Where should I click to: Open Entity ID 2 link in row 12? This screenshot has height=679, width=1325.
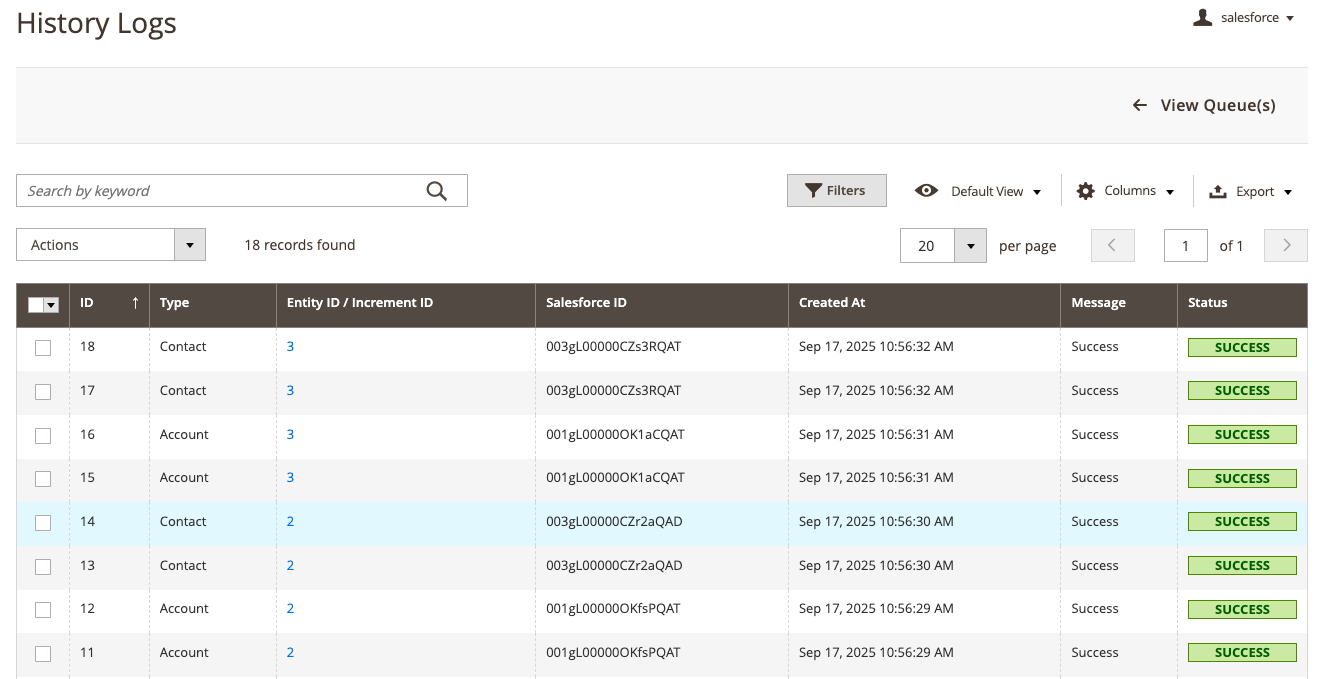[290, 608]
